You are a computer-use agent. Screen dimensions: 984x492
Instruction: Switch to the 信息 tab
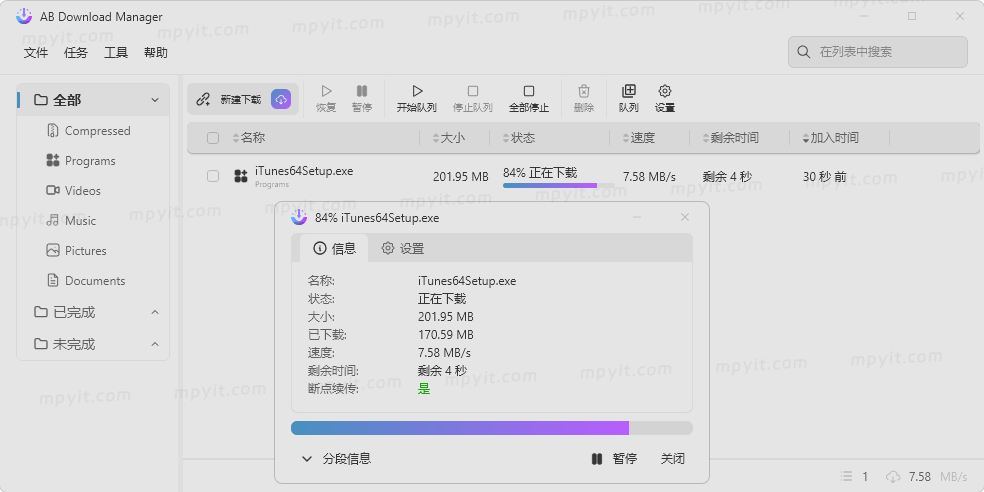pos(334,249)
